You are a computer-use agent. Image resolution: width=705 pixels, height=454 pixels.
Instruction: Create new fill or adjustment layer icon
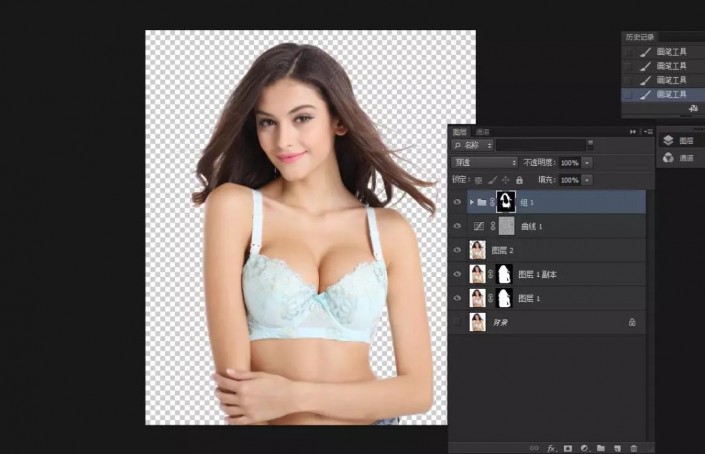click(585, 448)
